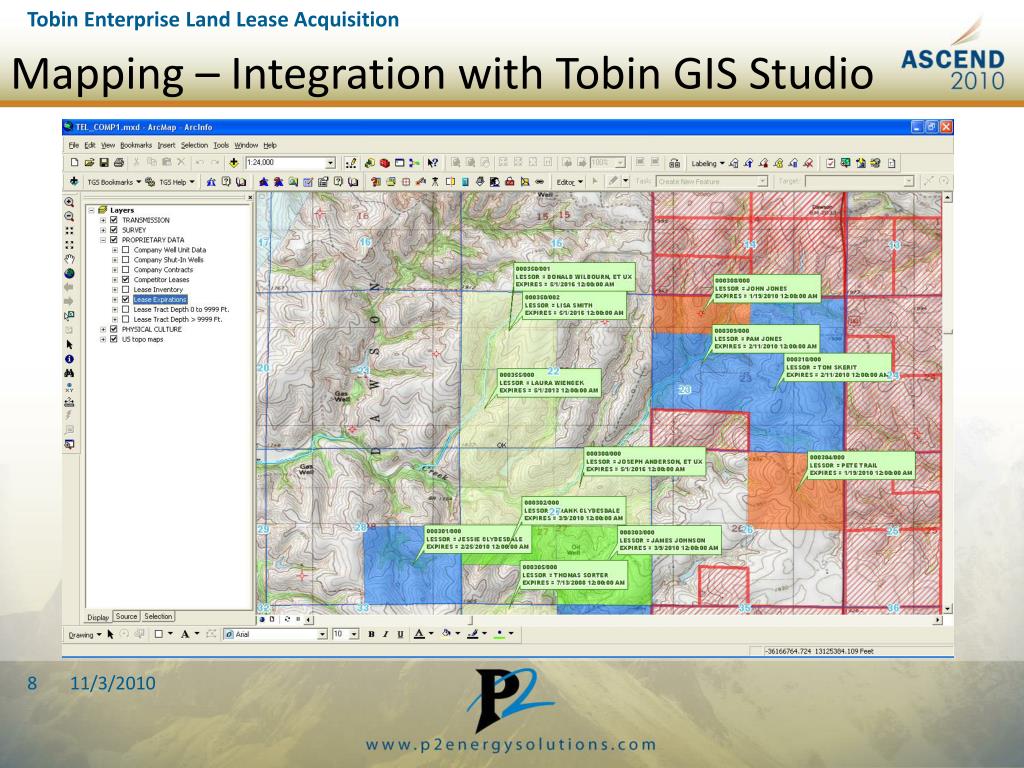Click the line color pen swatch
1024x768 pixels.
click(x=473, y=633)
